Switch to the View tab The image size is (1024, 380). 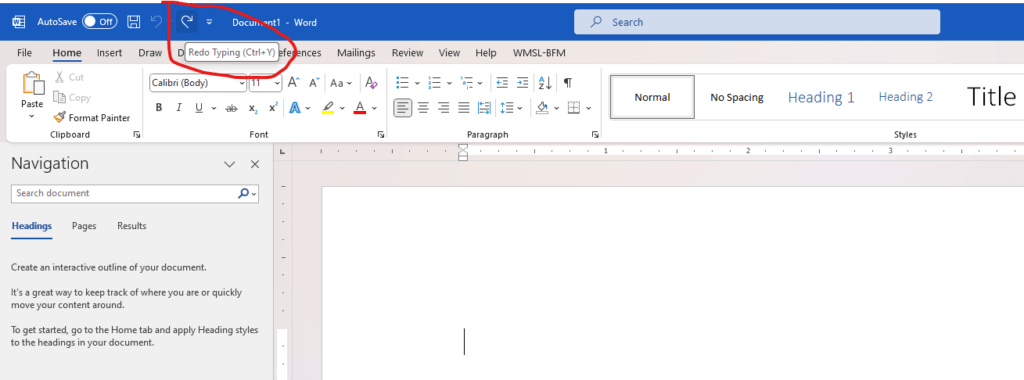tap(449, 53)
